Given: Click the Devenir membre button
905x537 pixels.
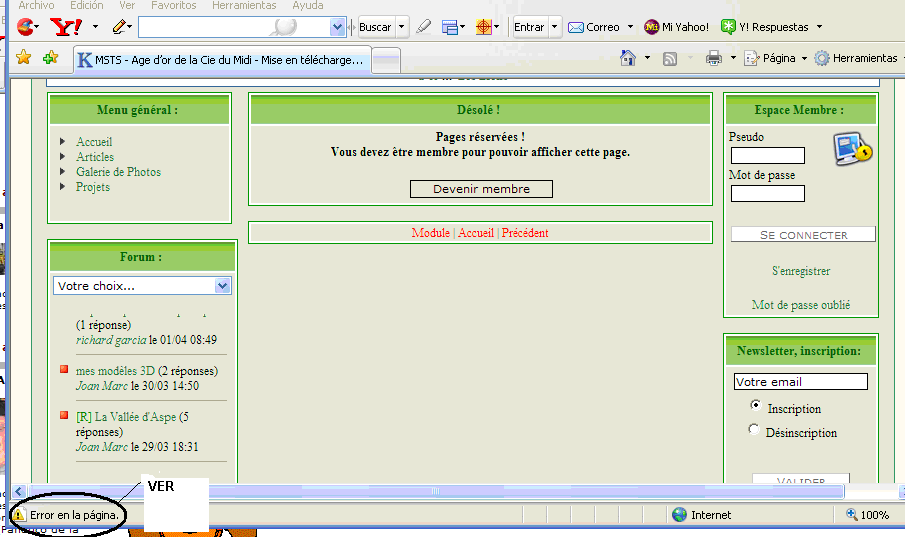Looking at the screenshot, I should click(x=481, y=189).
